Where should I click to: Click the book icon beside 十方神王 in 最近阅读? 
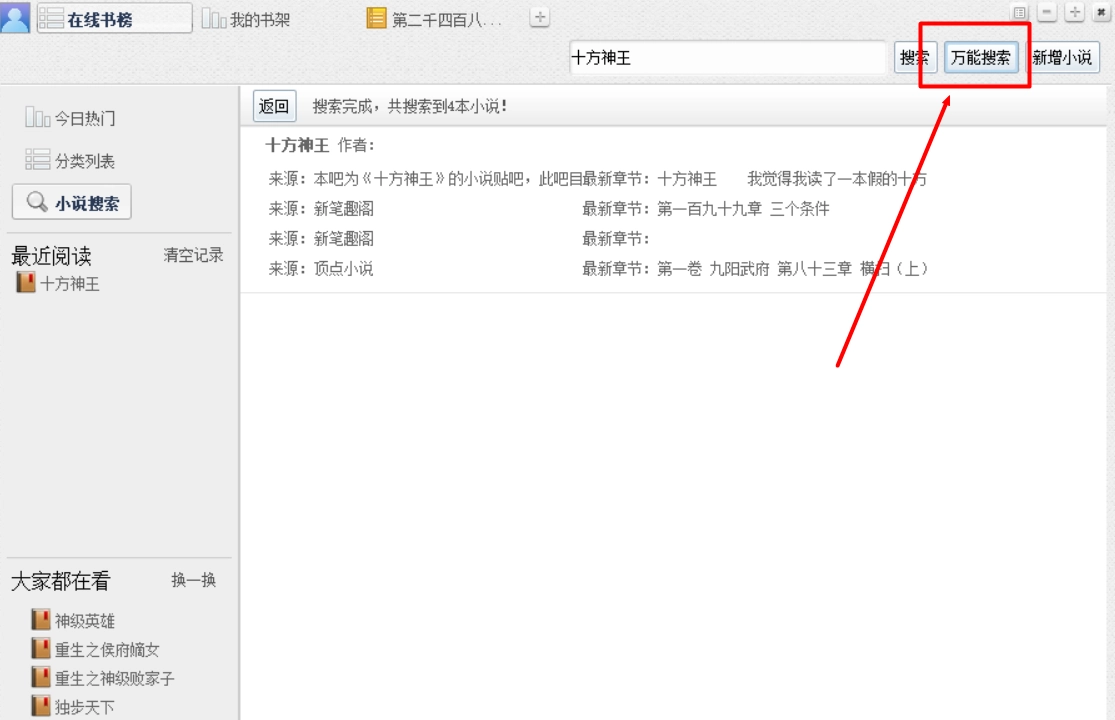click(26, 282)
